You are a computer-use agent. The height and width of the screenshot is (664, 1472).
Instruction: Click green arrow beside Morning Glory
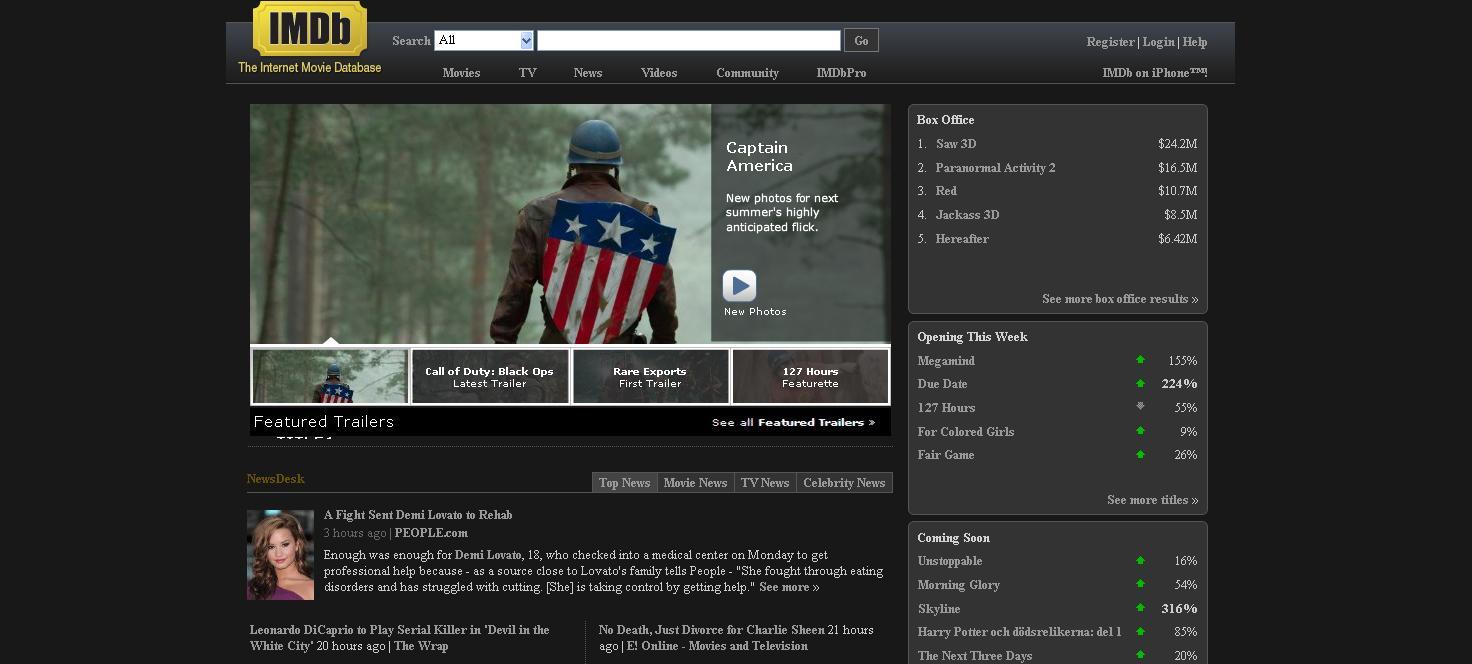(1140, 584)
